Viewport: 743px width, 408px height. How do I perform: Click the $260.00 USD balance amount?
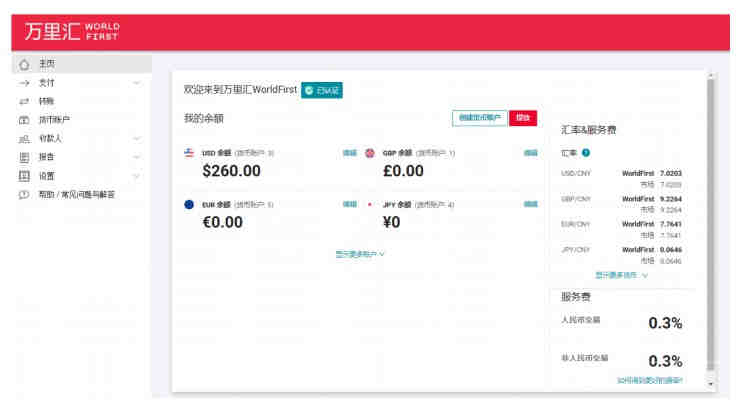231,171
